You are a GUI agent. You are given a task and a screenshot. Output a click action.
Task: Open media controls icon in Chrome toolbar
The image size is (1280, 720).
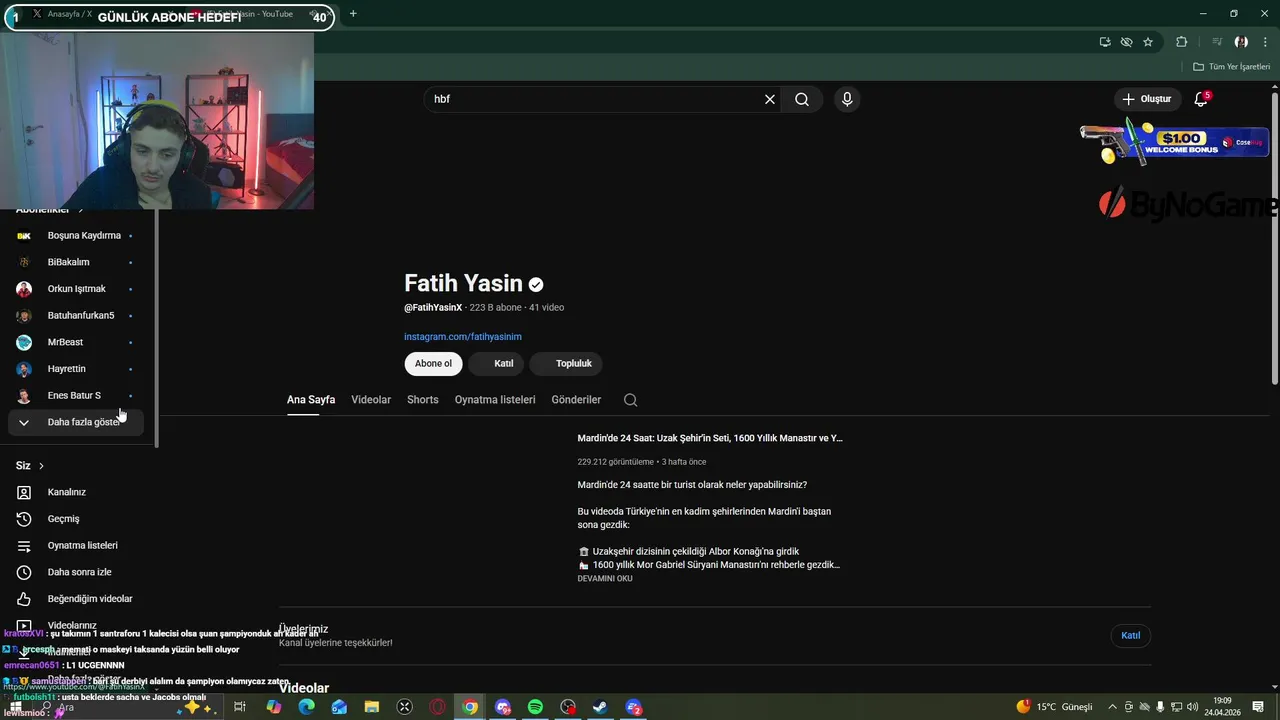pyautogui.click(x=1217, y=42)
